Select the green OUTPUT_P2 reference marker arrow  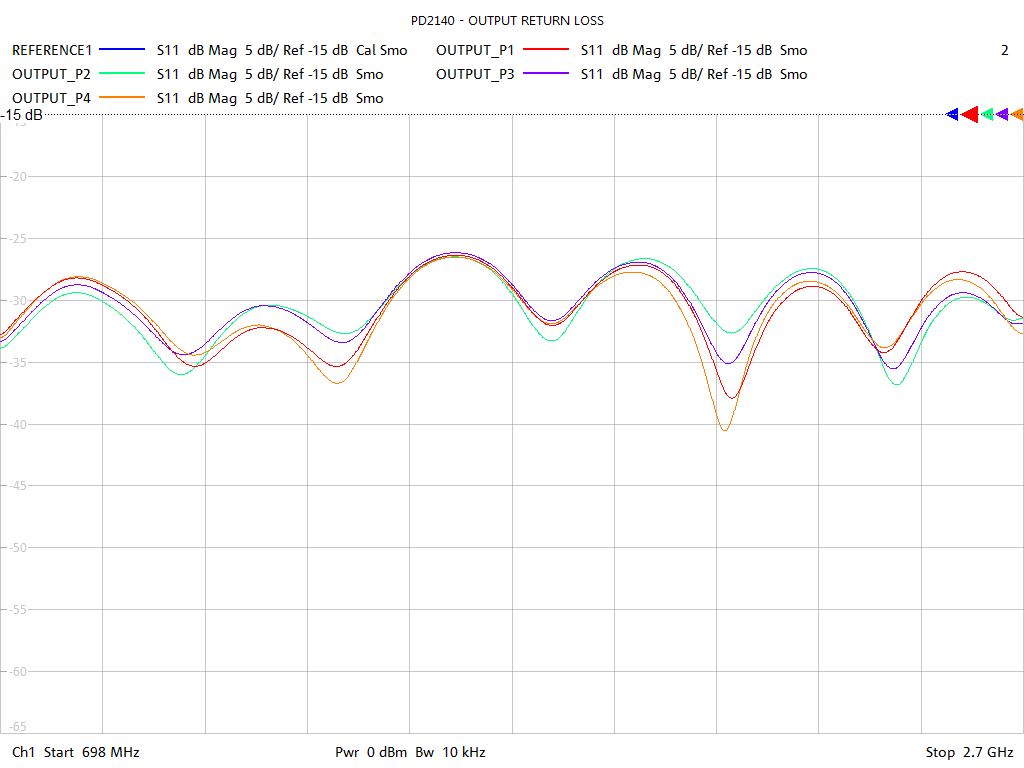pos(987,114)
